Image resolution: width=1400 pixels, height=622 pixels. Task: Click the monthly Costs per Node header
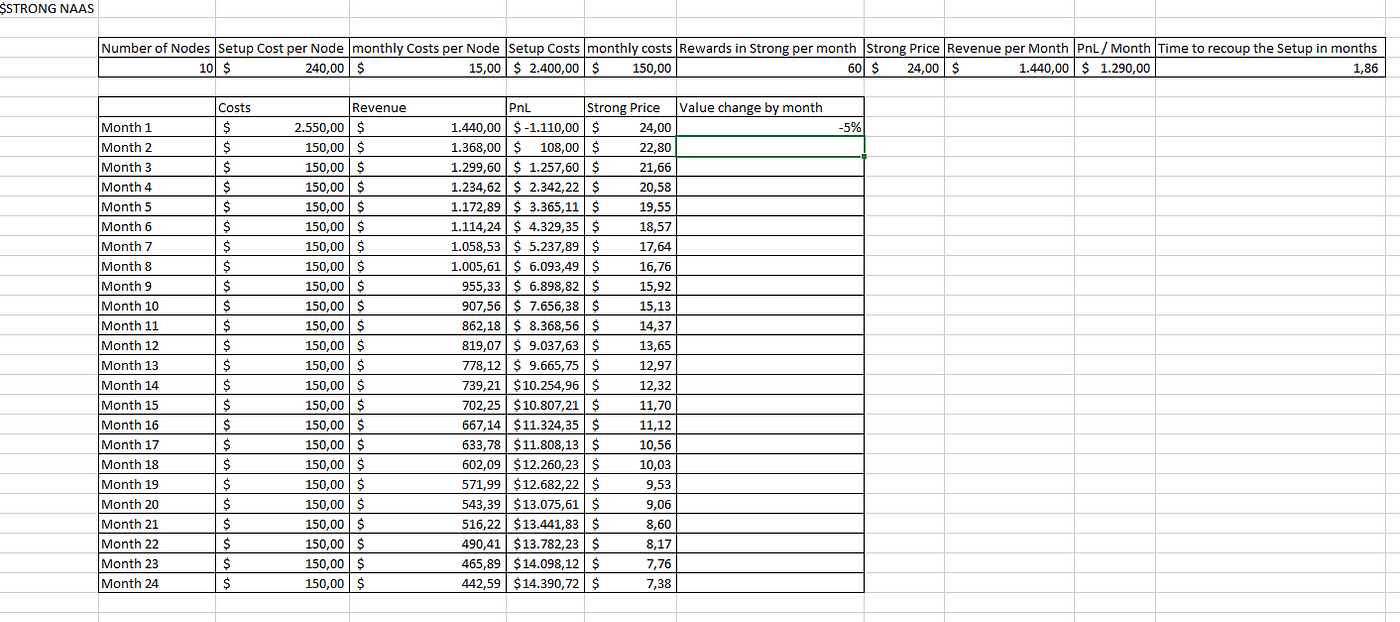427,48
